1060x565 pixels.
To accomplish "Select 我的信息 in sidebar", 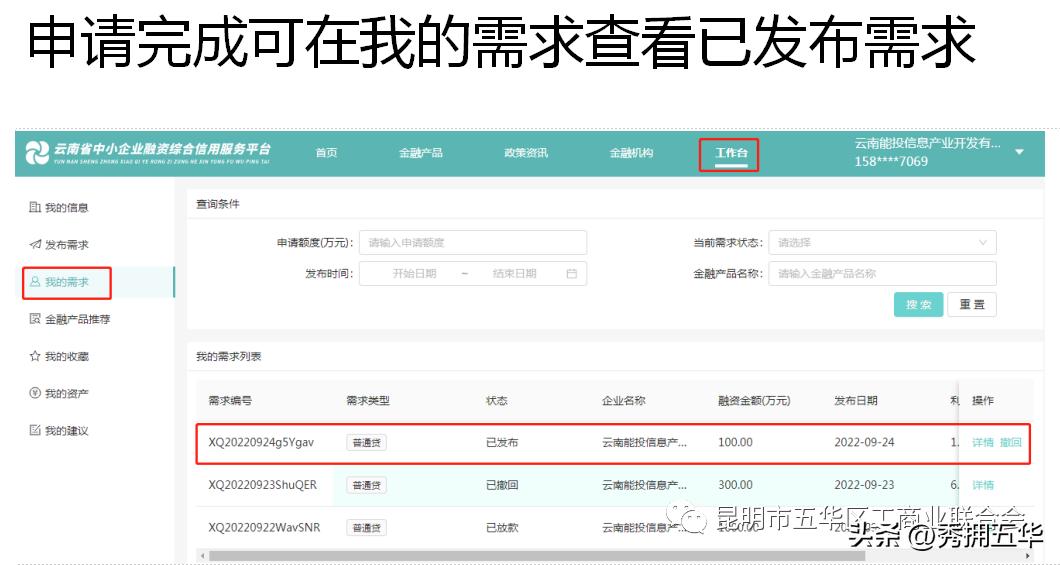I will [x=66, y=207].
